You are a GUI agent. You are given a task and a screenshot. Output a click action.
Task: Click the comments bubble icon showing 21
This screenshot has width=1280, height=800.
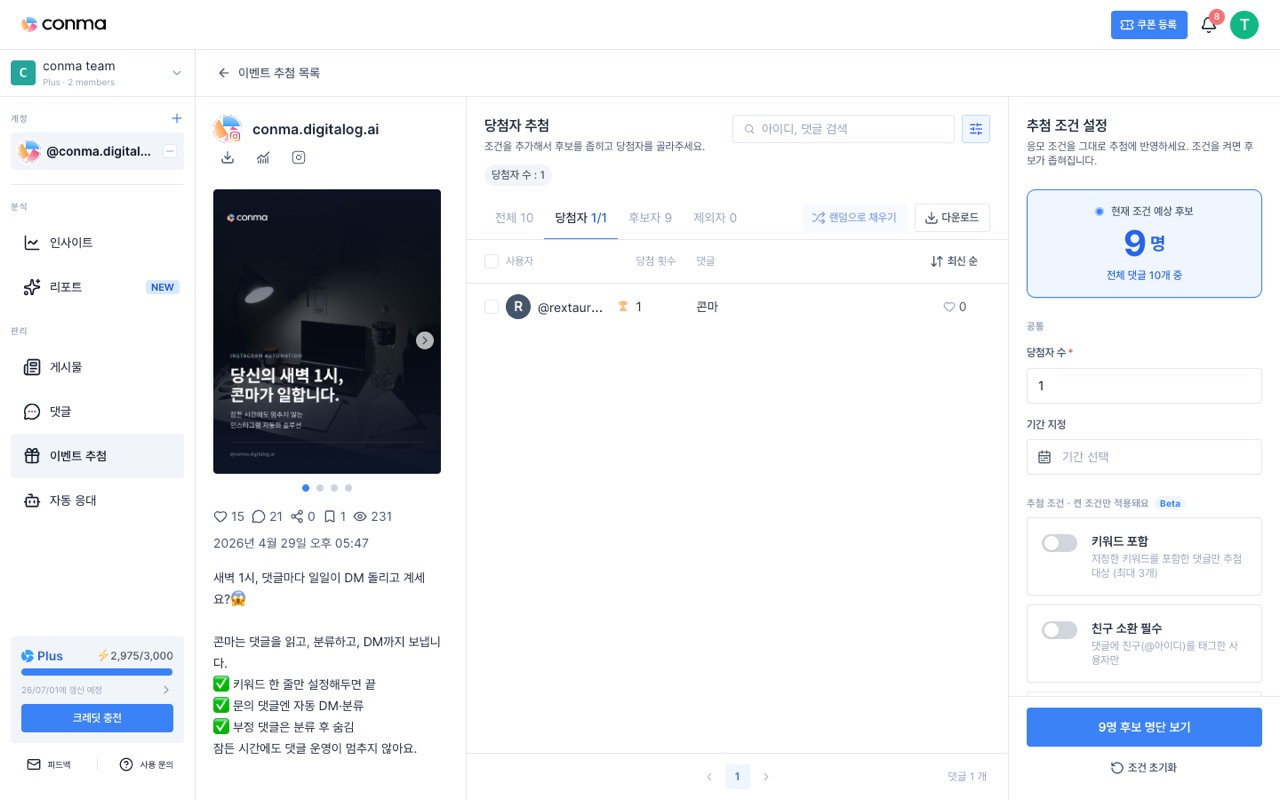tap(258, 517)
